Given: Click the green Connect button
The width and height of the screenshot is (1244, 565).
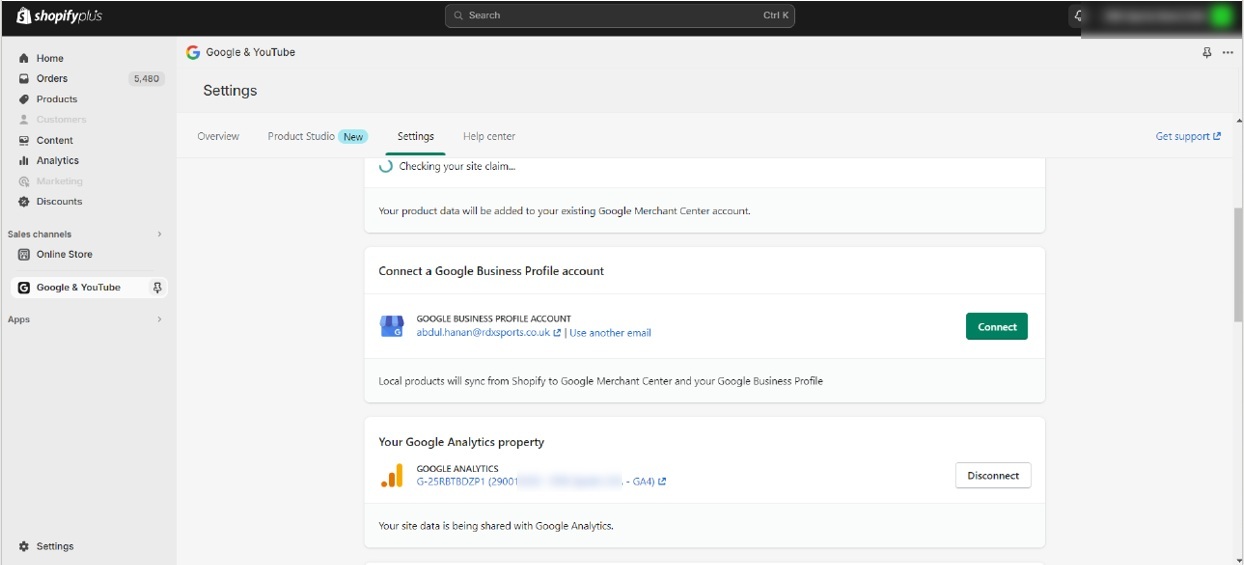Looking at the screenshot, I should point(997,327).
